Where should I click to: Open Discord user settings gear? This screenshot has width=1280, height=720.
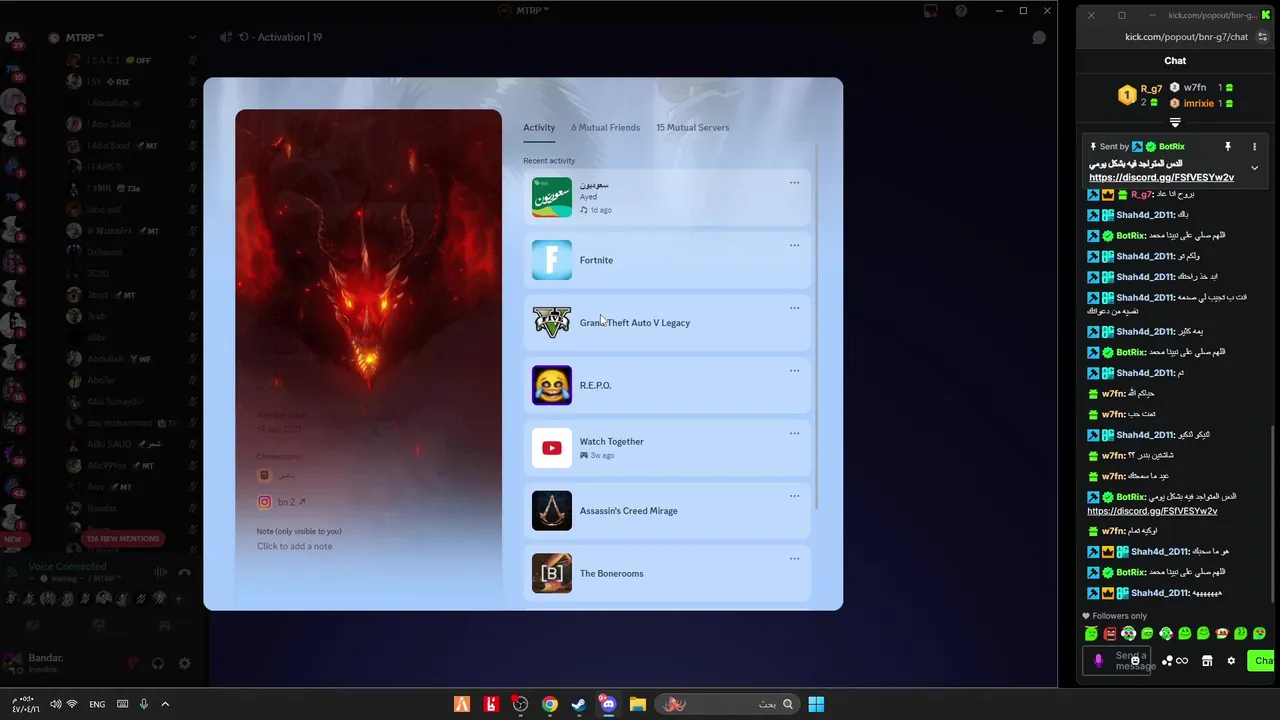click(x=184, y=663)
